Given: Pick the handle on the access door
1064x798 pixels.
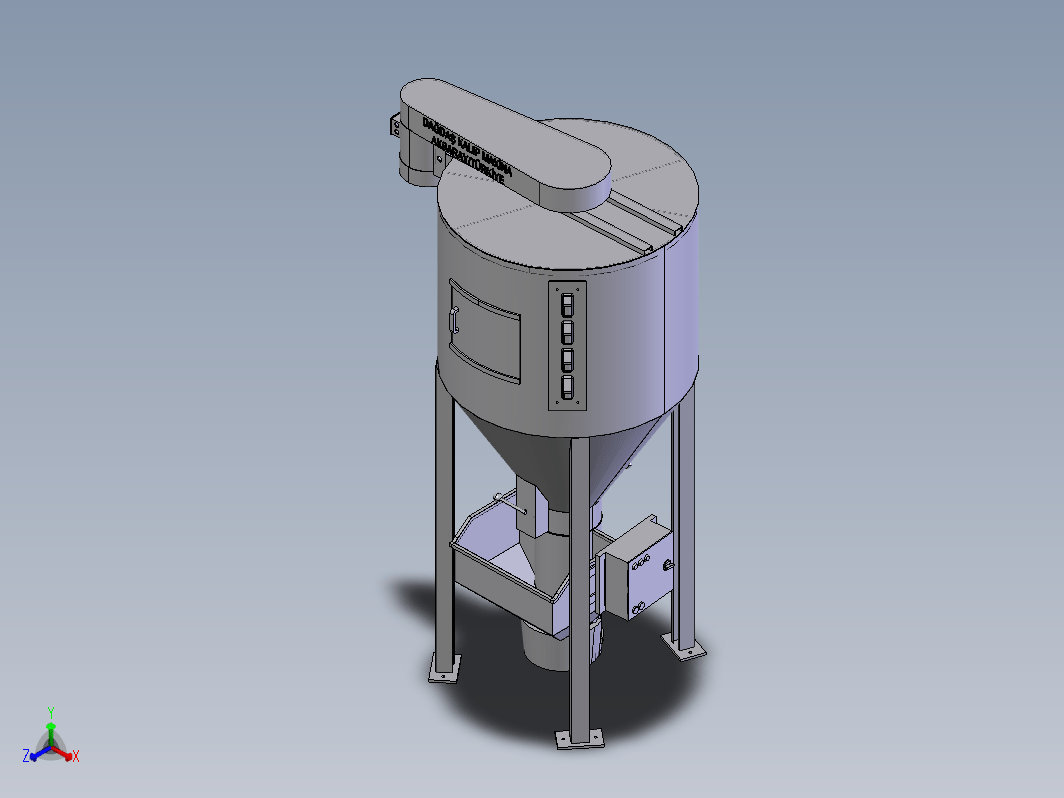Looking at the screenshot, I should [x=455, y=320].
